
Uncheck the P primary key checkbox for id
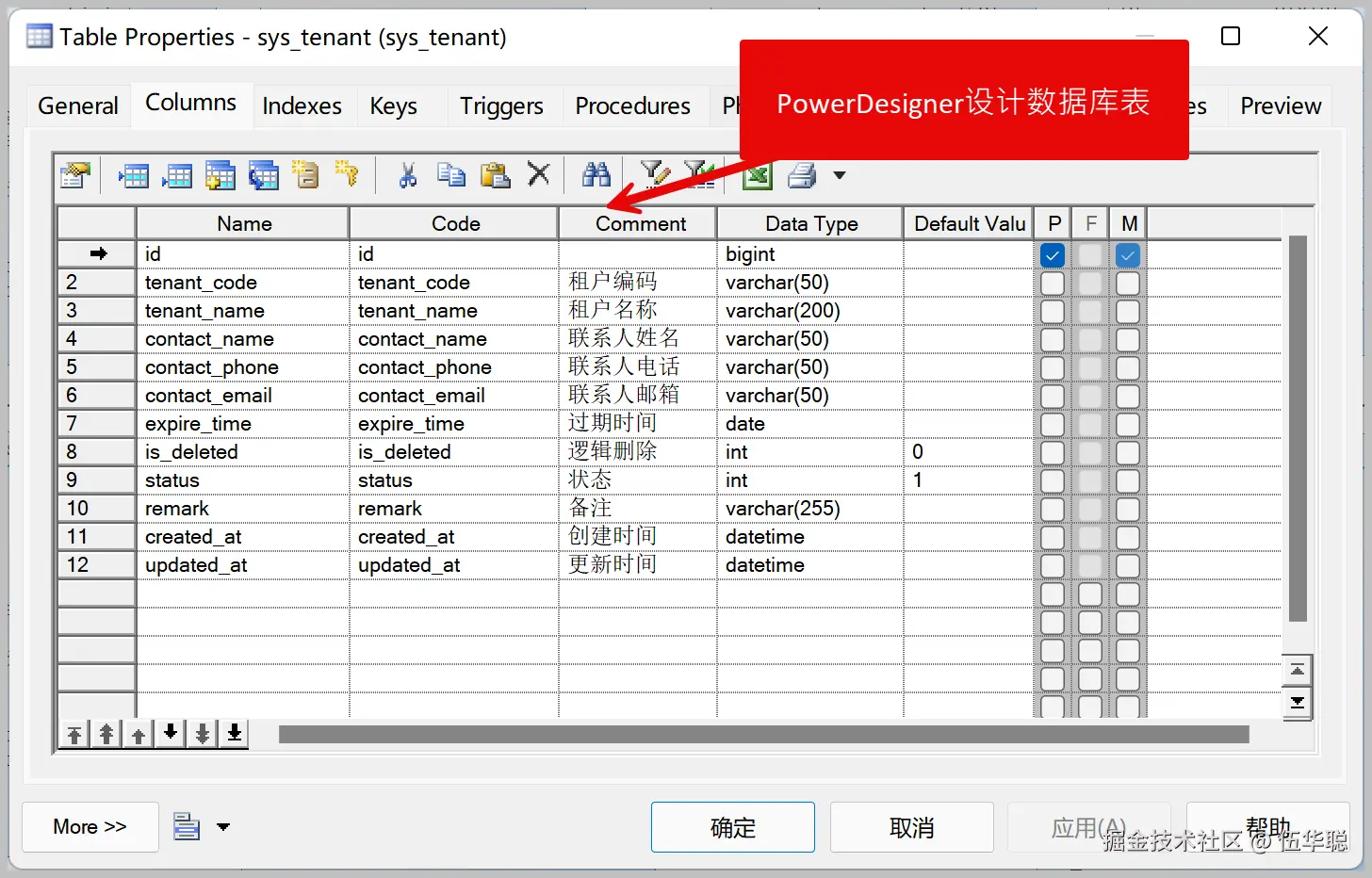(1052, 253)
